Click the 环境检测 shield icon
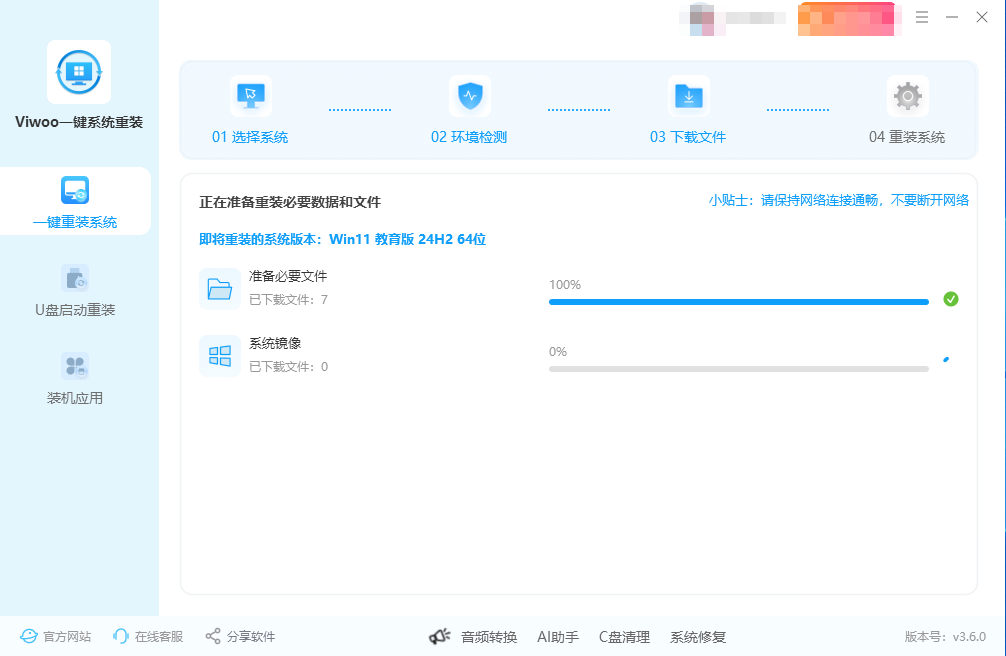The height and width of the screenshot is (656, 1006). pos(470,96)
